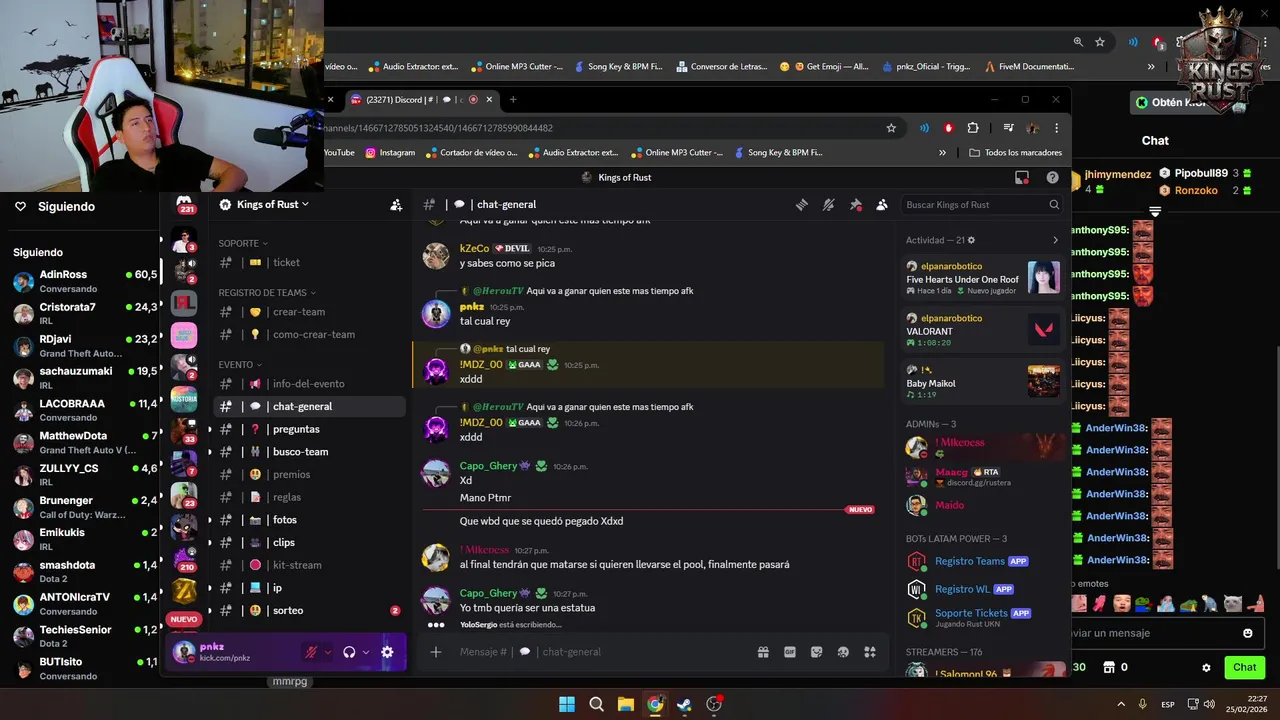
Task: Open new tab plus button in Chrome
Action: 513,100
